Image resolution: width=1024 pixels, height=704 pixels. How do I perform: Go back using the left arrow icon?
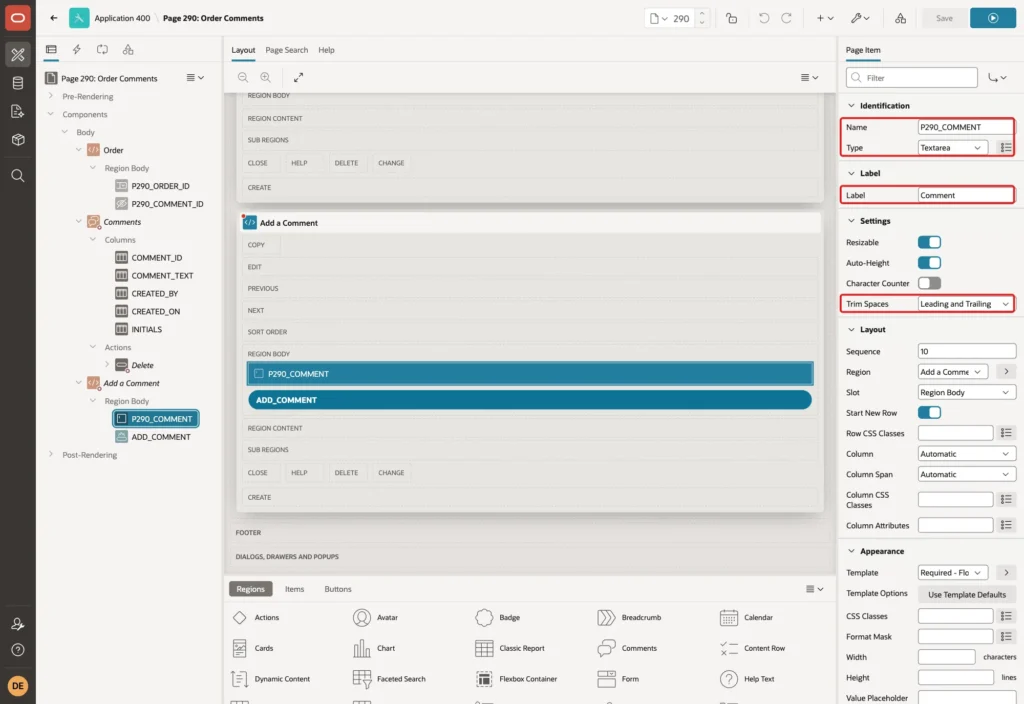pos(54,18)
